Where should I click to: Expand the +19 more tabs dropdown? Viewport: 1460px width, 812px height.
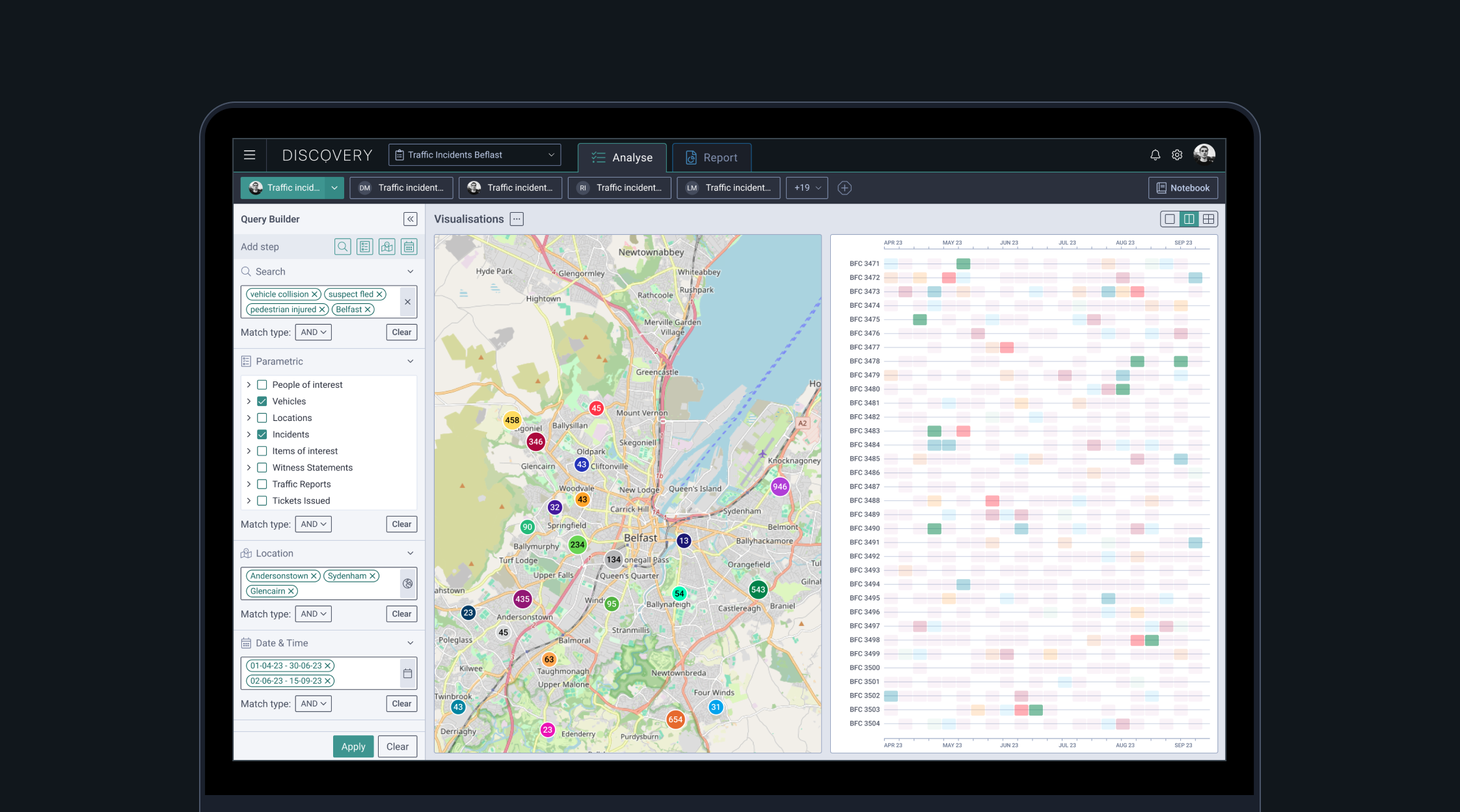pyautogui.click(x=807, y=188)
